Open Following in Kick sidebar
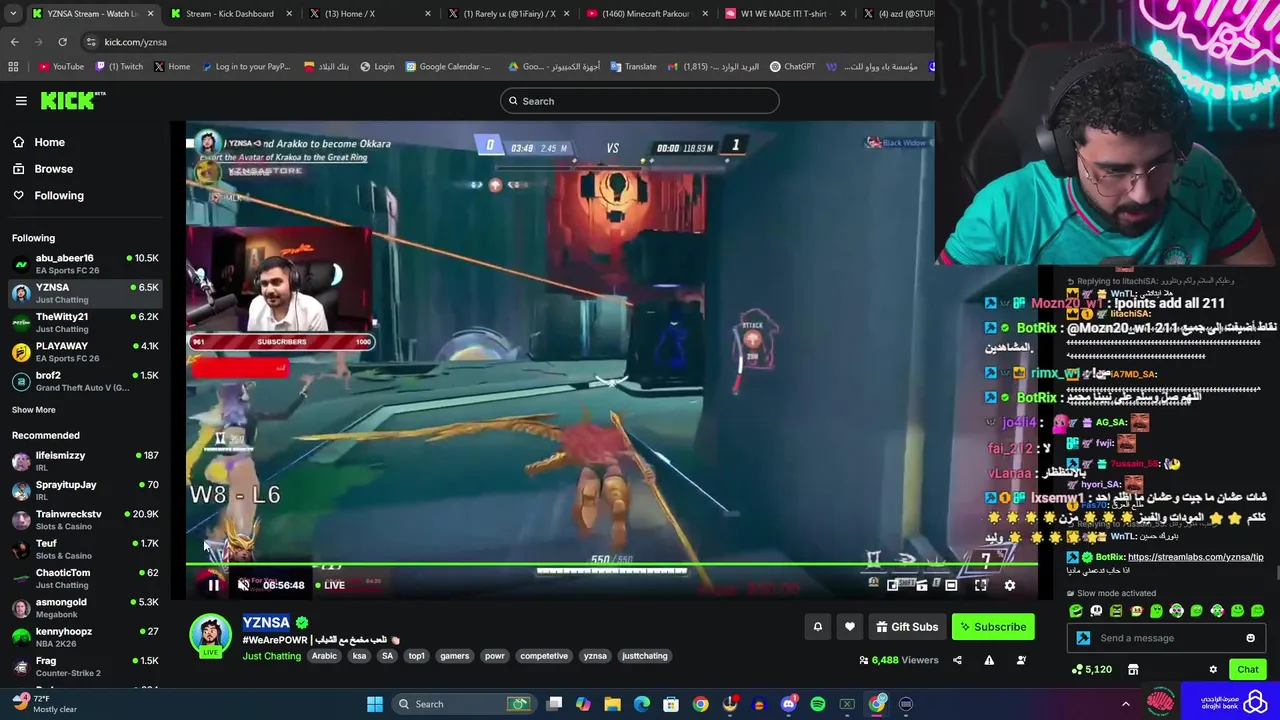This screenshot has height=720, width=1280. [59, 196]
